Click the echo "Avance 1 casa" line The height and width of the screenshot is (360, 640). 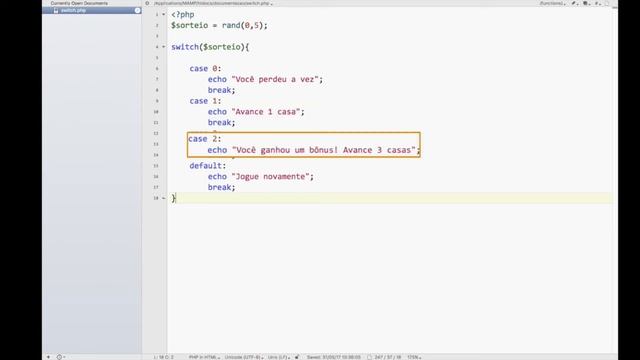click(x=256, y=111)
